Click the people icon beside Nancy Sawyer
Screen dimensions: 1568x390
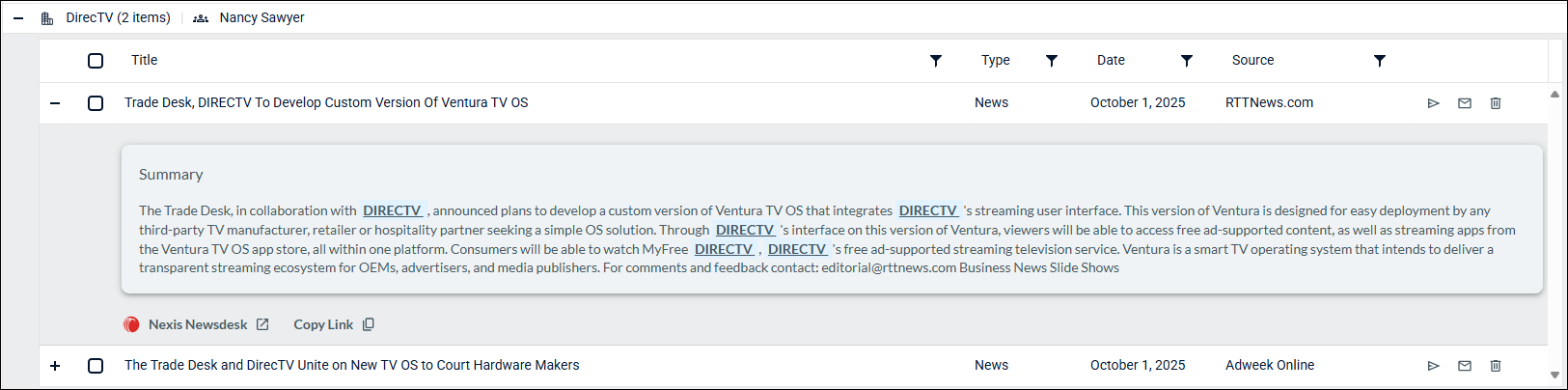pyautogui.click(x=201, y=18)
